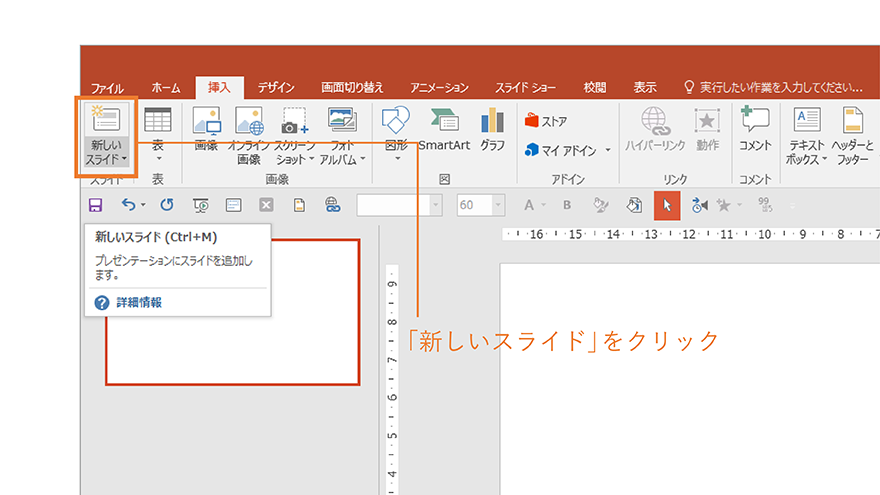Viewport: 880px width, 495px height.
Task: Open the ファイル tab
Action: 108,87
